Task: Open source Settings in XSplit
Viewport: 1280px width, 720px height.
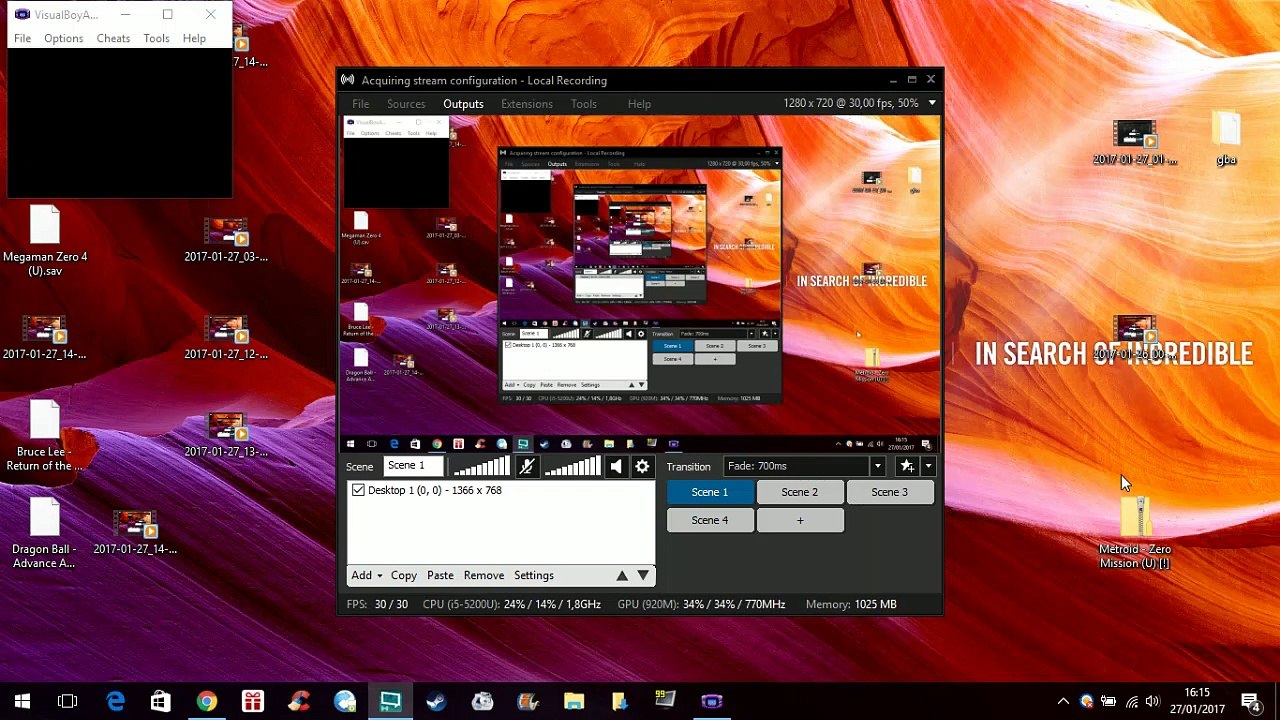Action: tap(534, 575)
